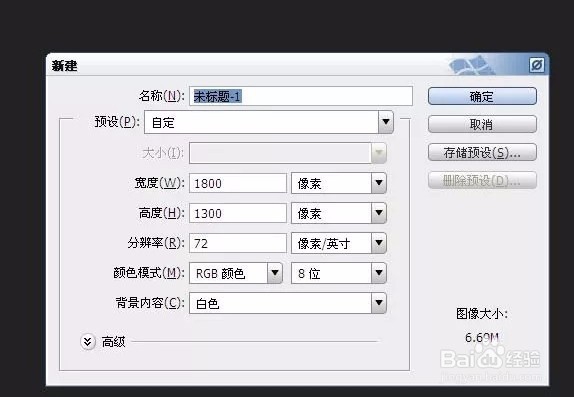Click the 名称 text field
Screen dimensions: 574x397
click(x=301, y=96)
